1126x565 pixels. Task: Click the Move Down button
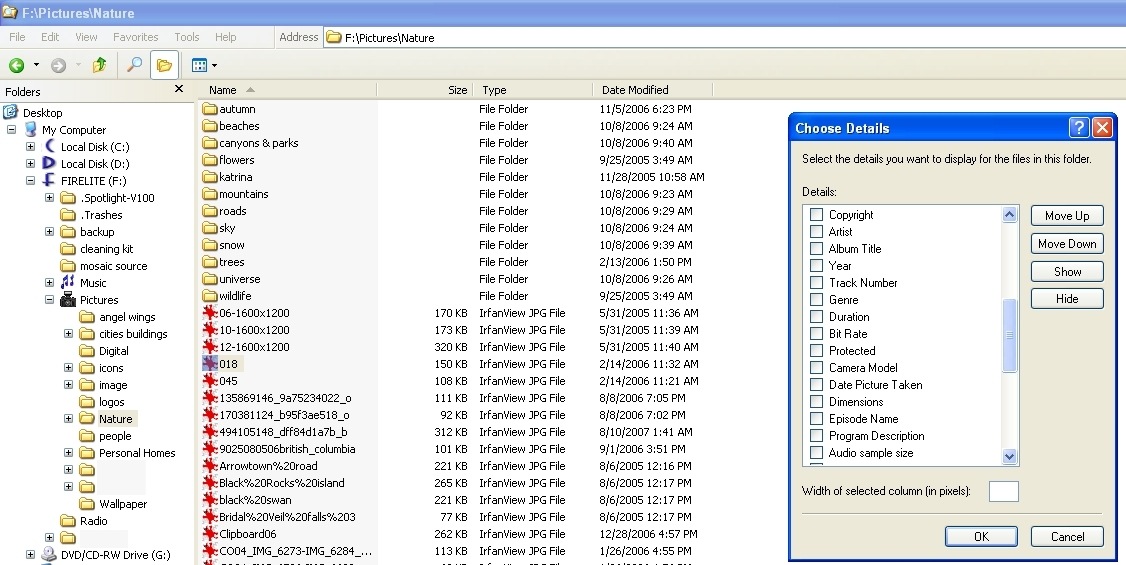pos(1067,243)
